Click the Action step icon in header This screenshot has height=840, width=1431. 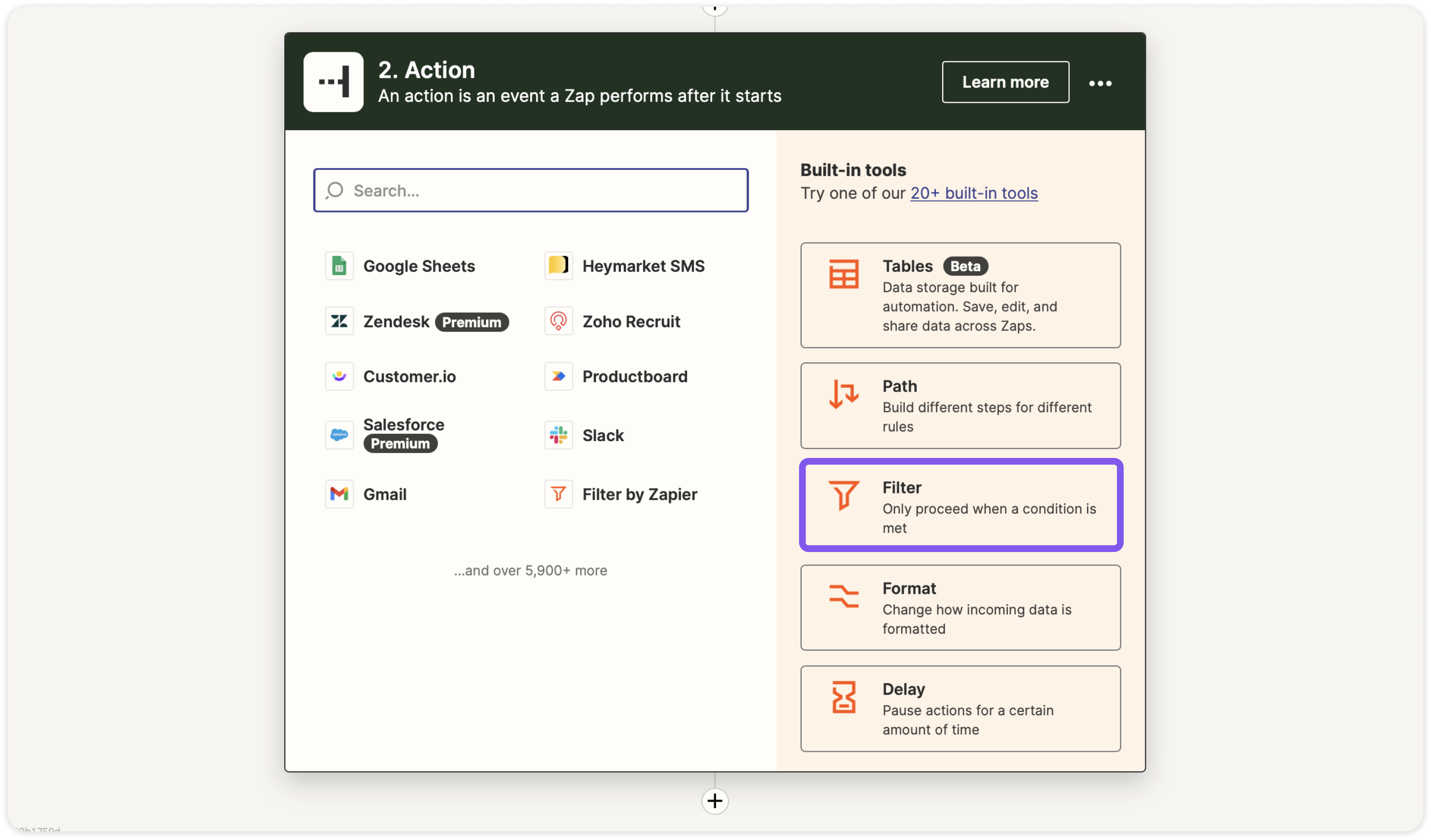click(x=333, y=82)
